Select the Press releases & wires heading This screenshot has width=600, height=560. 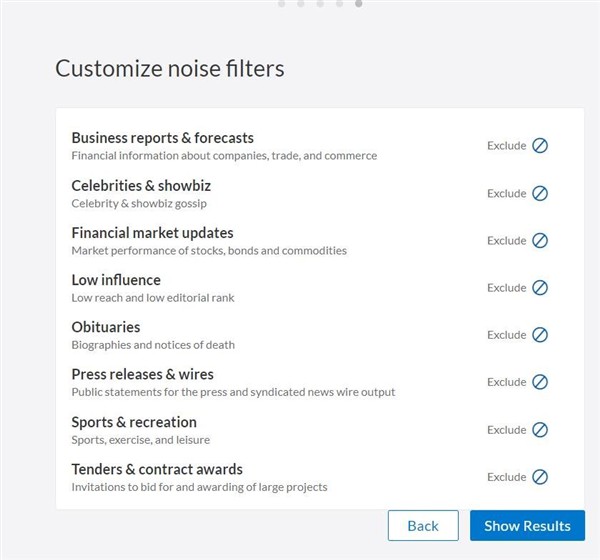coord(142,374)
